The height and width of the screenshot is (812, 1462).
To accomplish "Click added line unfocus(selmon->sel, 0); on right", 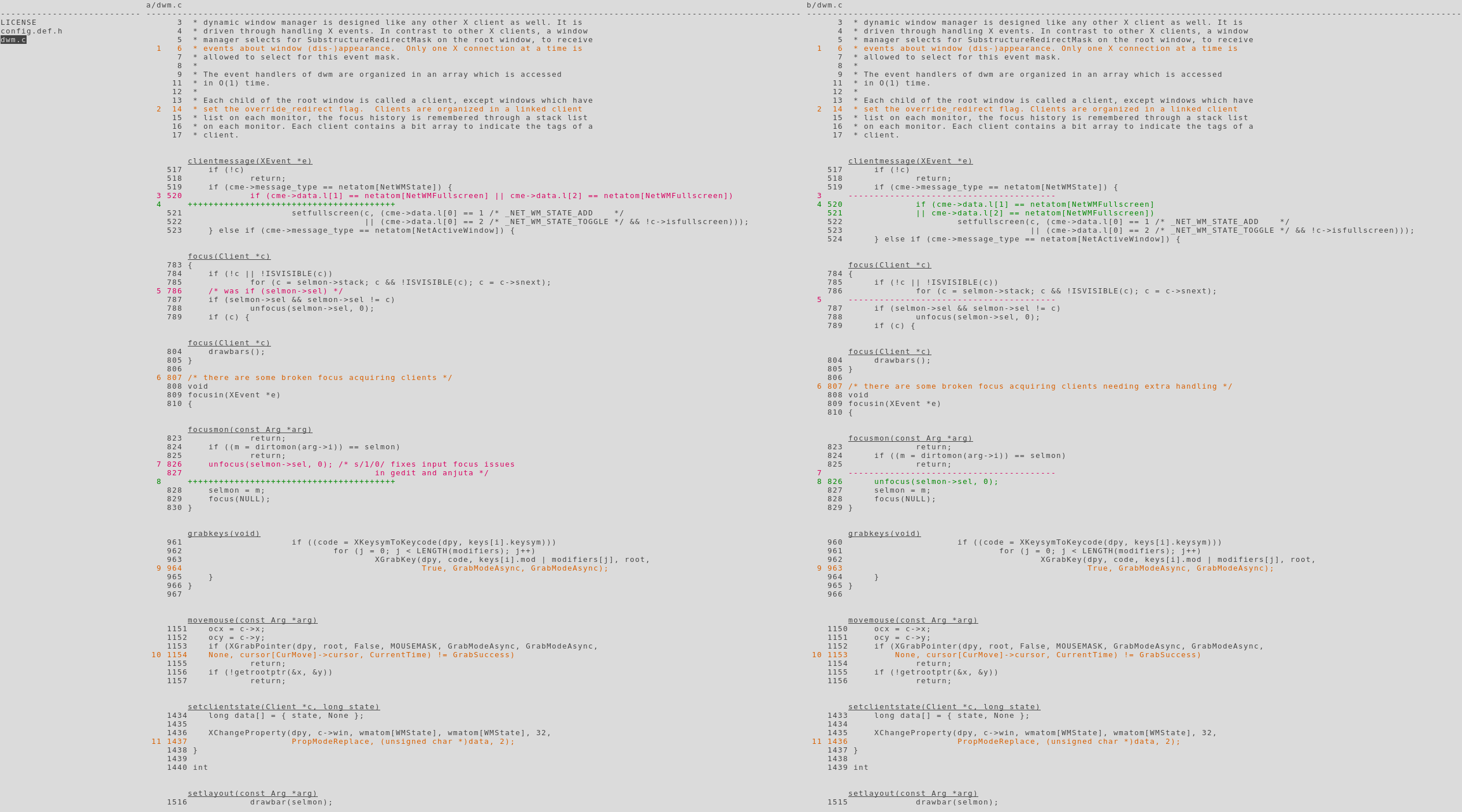I will tap(936, 482).
